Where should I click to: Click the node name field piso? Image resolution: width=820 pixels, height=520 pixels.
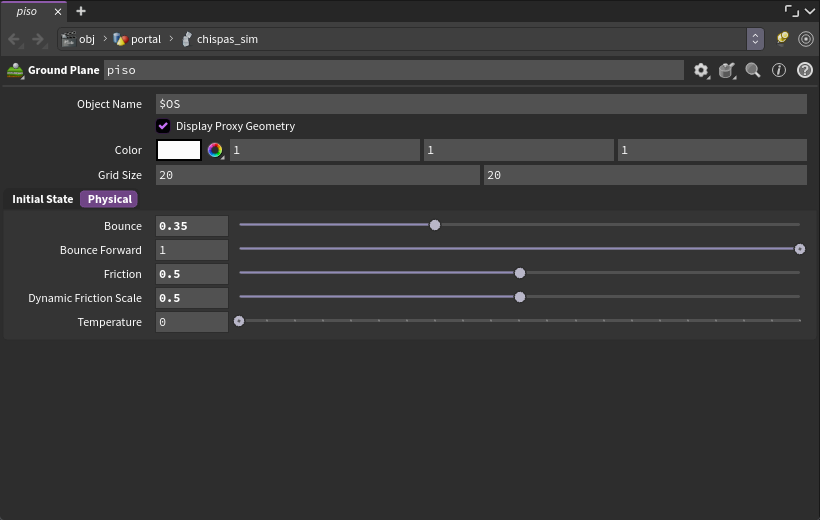(394, 70)
